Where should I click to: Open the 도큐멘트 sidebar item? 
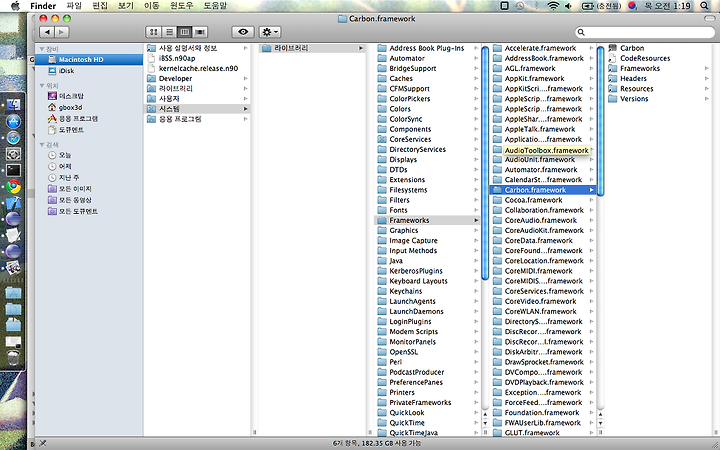coord(89,130)
